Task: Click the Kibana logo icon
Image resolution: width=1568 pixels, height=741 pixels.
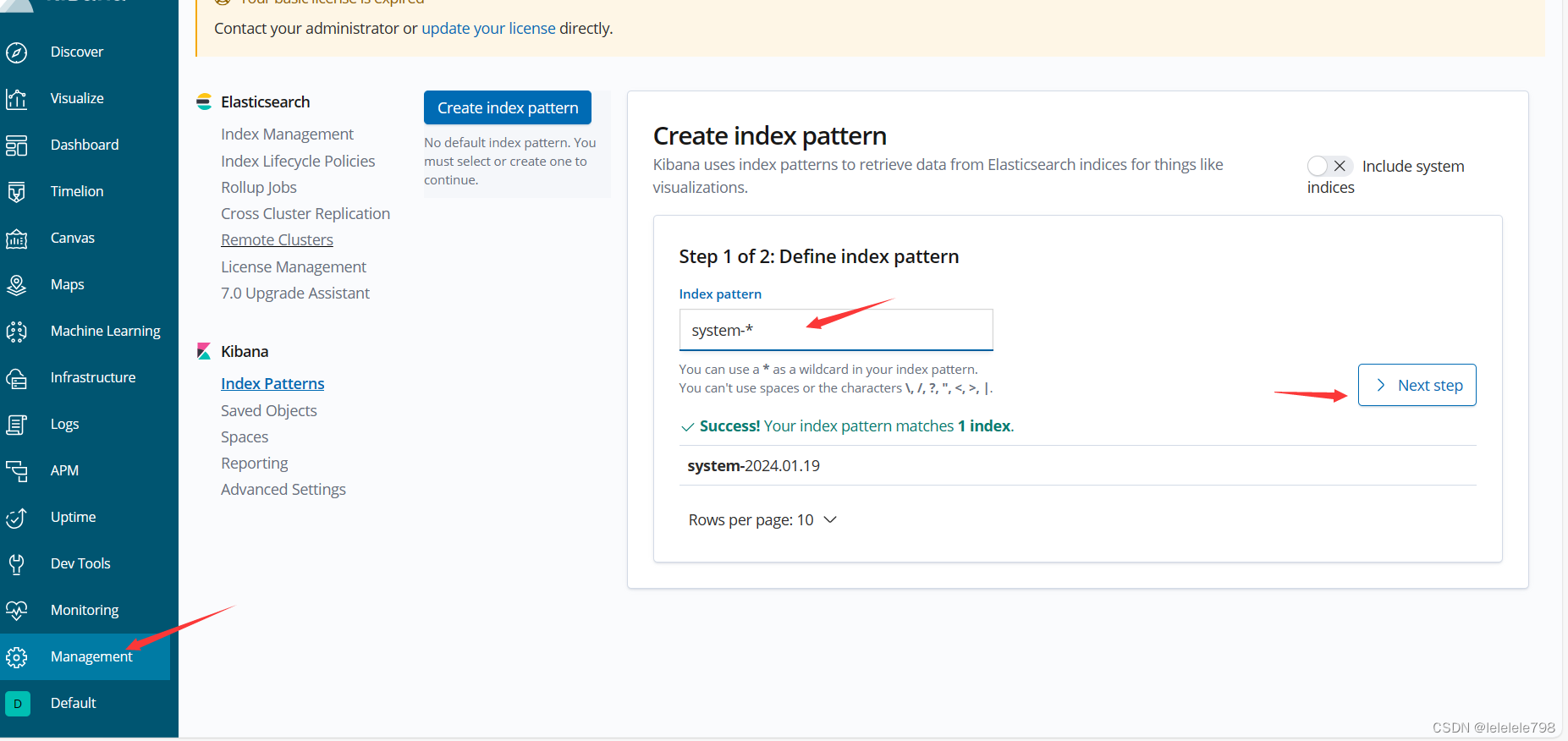Action: (204, 351)
